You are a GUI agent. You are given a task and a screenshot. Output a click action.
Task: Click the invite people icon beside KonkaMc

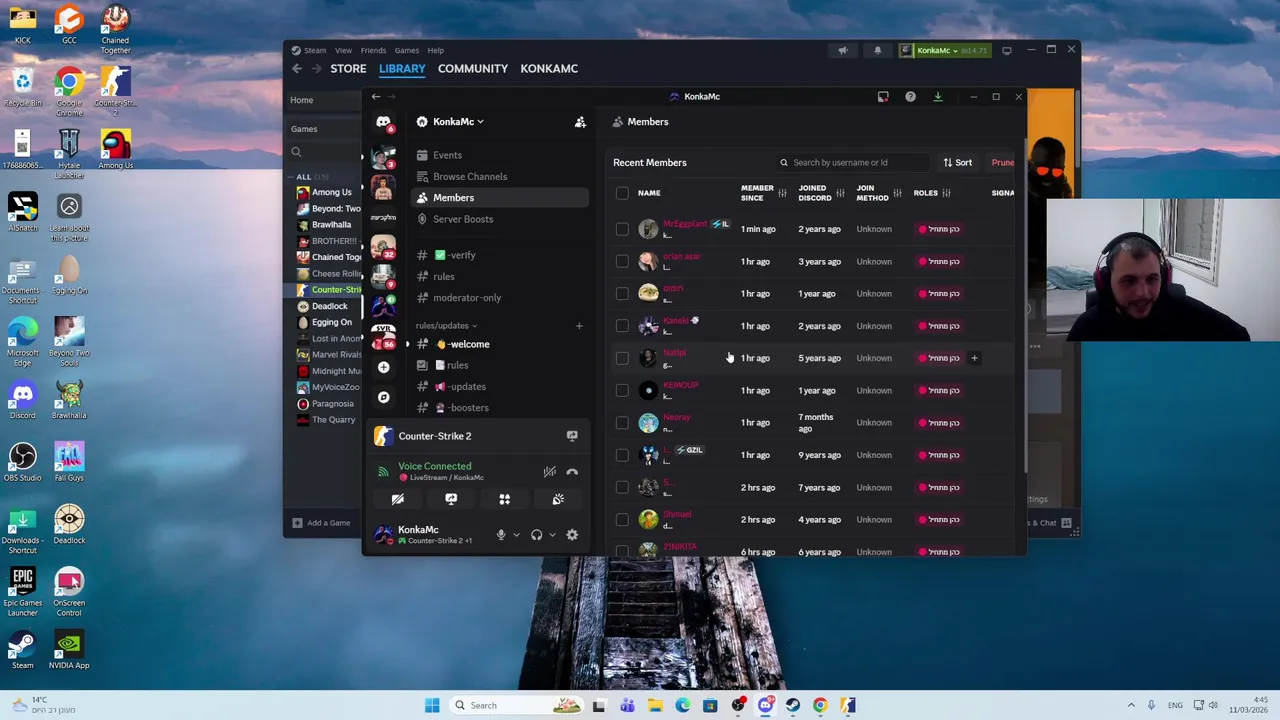580,122
